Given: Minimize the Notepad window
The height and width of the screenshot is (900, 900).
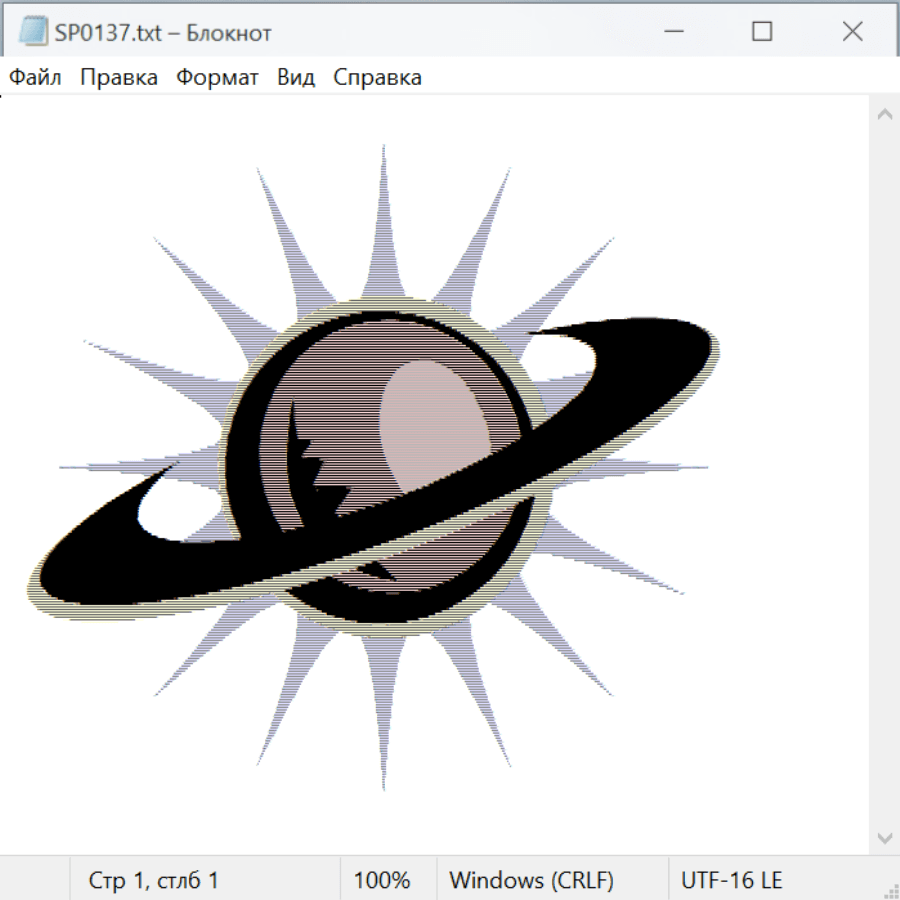Looking at the screenshot, I should click(x=672, y=32).
